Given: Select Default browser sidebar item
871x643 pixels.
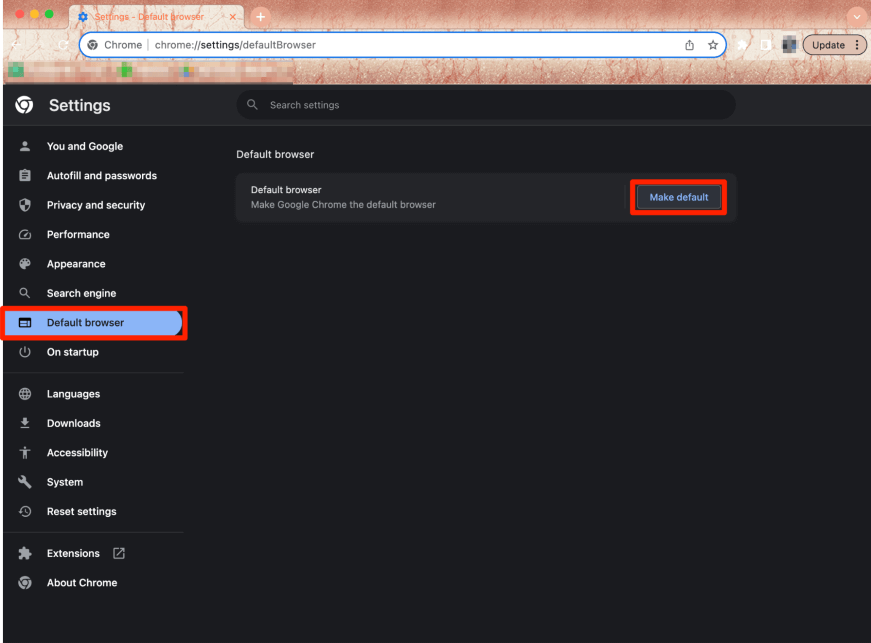Looking at the screenshot, I should [93, 323].
